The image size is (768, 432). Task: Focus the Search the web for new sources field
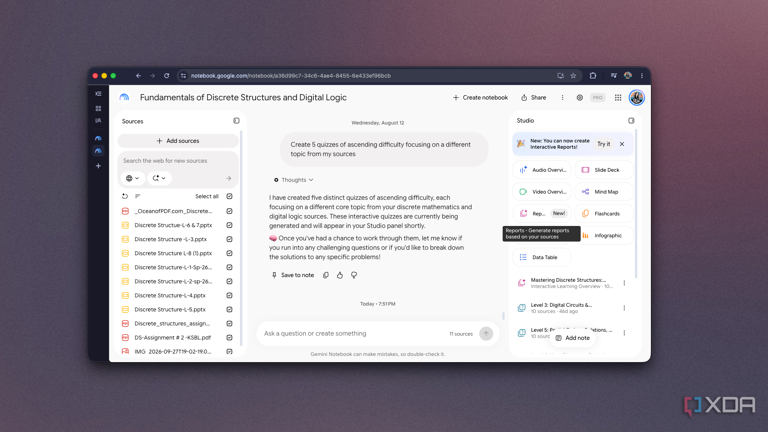pos(176,161)
